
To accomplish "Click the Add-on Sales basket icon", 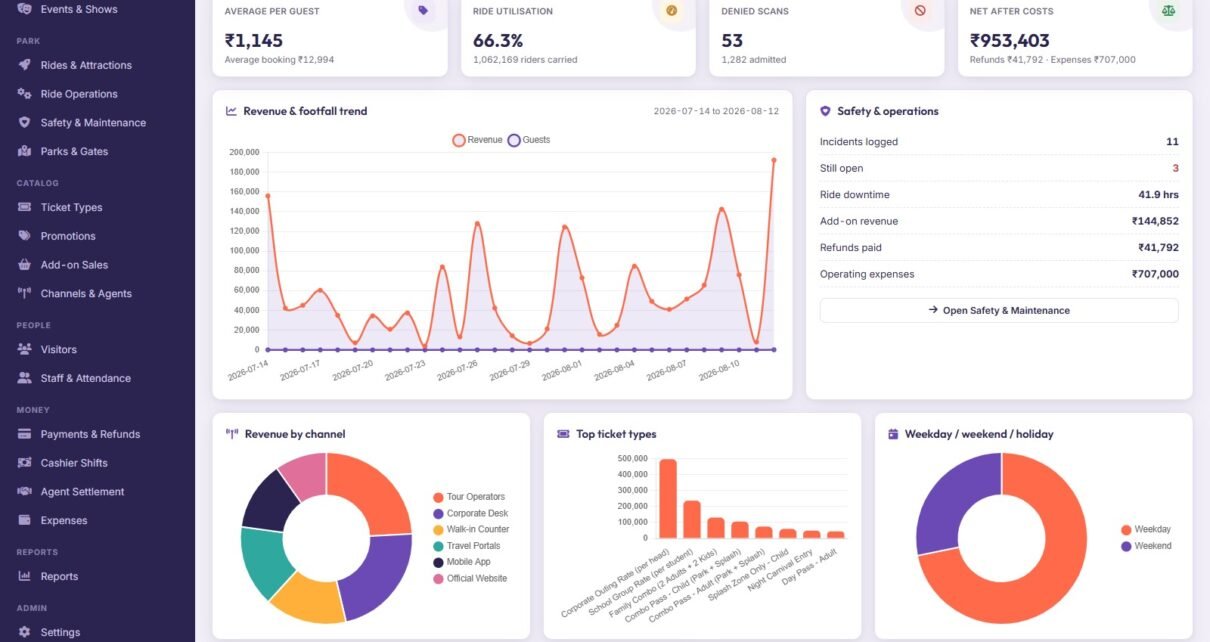I will coord(24,265).
